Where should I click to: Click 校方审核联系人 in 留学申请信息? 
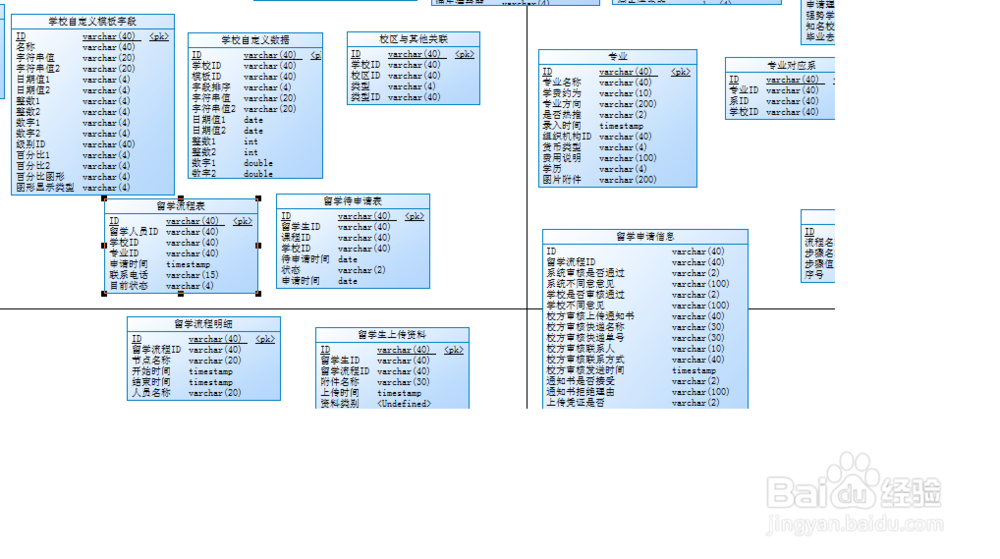(x=580, y=349)
